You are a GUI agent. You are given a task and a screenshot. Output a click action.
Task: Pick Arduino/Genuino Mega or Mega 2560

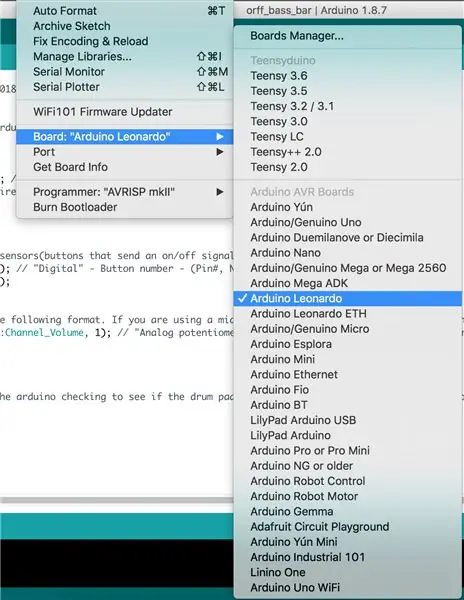(348, 268)
